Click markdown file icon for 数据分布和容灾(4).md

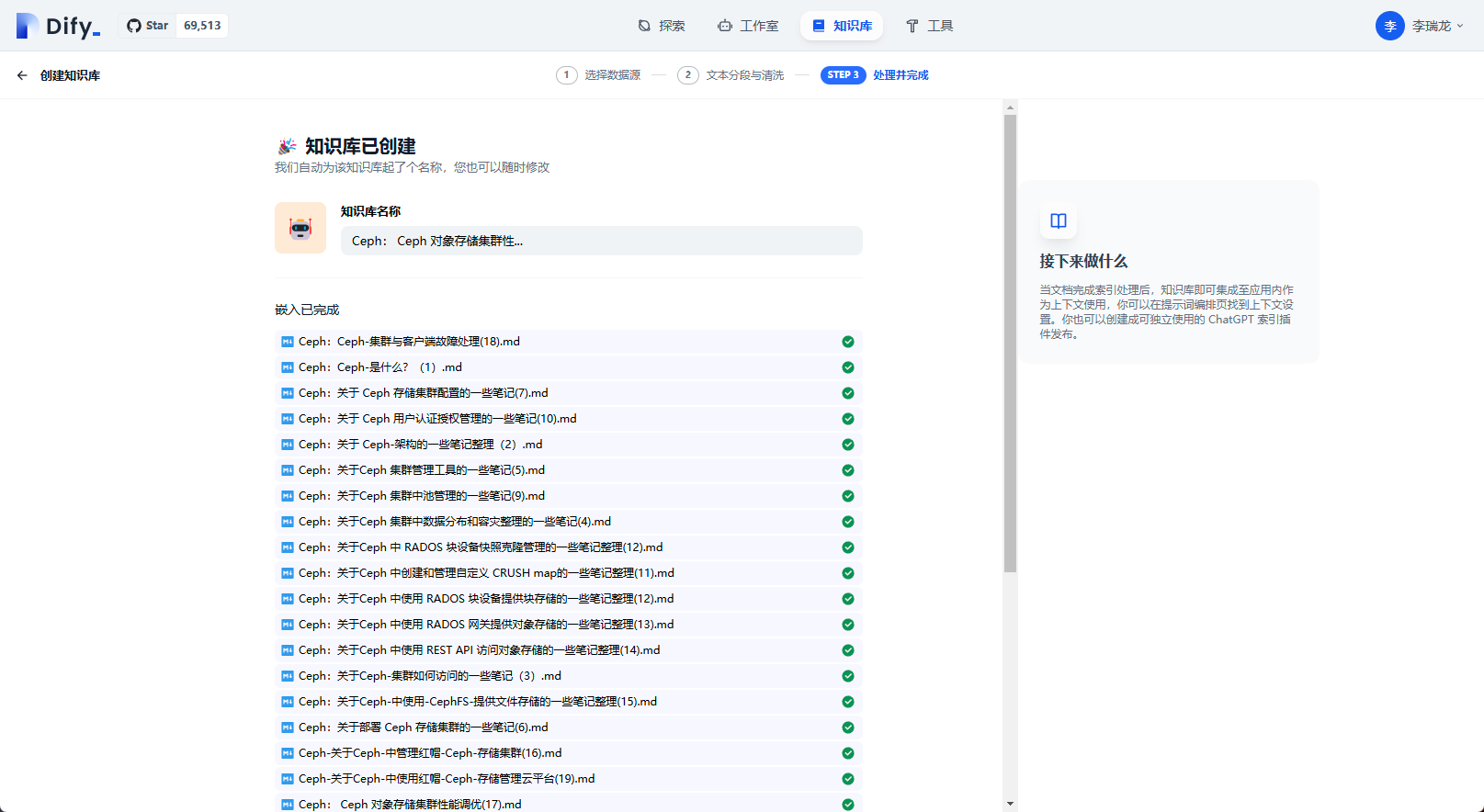(x=288, y=522)
